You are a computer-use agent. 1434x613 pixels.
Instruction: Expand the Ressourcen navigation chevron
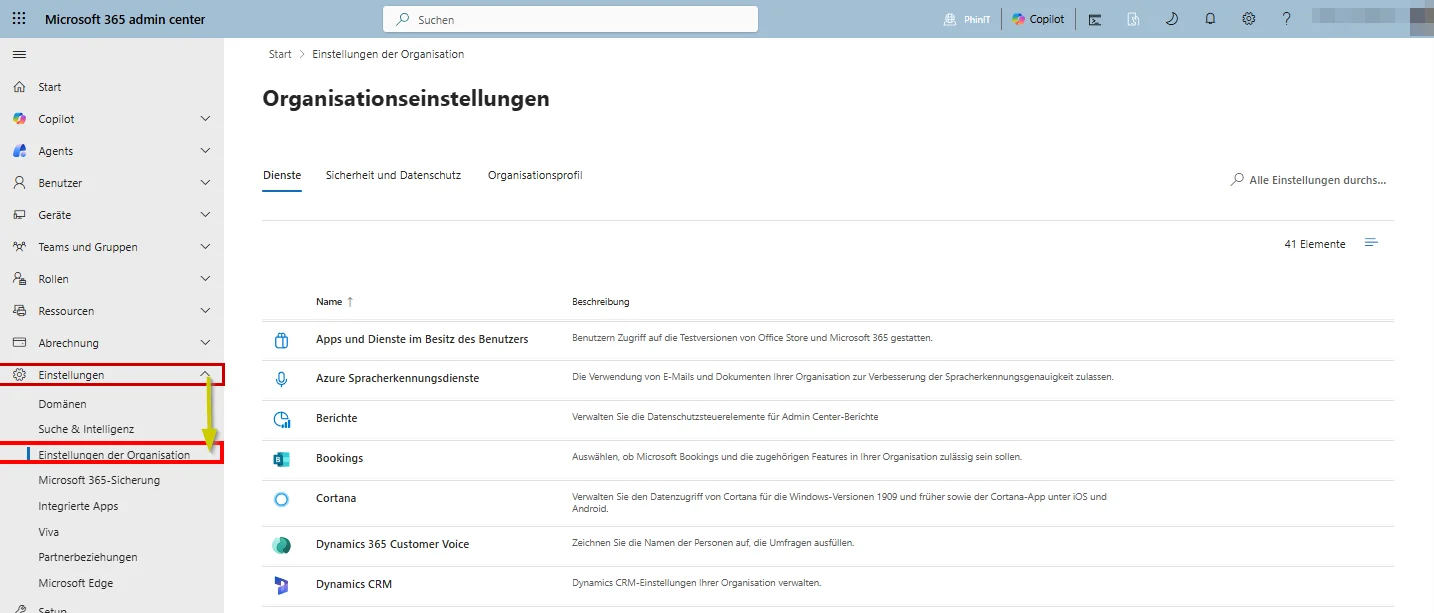[205, 311]
